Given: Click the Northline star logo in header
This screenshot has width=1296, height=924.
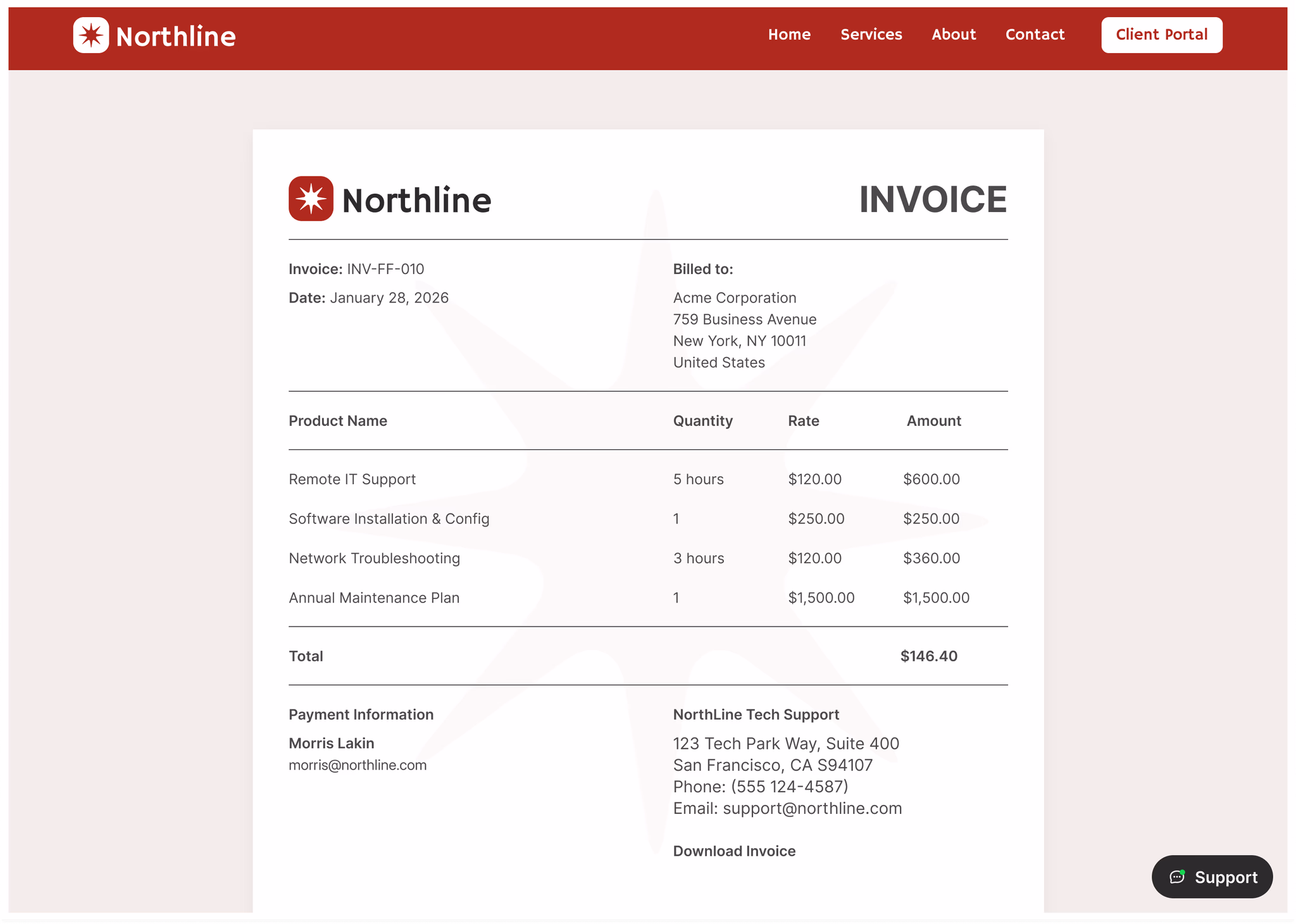Looking at the screenshot, I should point(91,35).
